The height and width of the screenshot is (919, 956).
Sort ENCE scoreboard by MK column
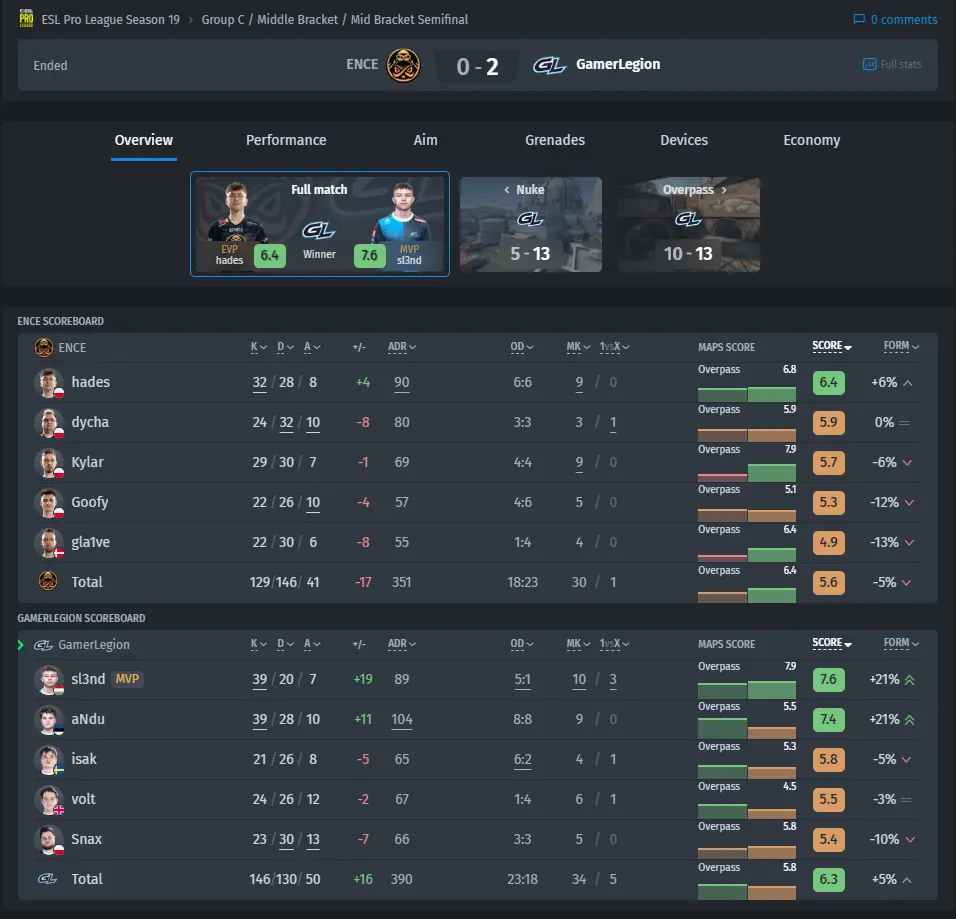click(578, 347)
